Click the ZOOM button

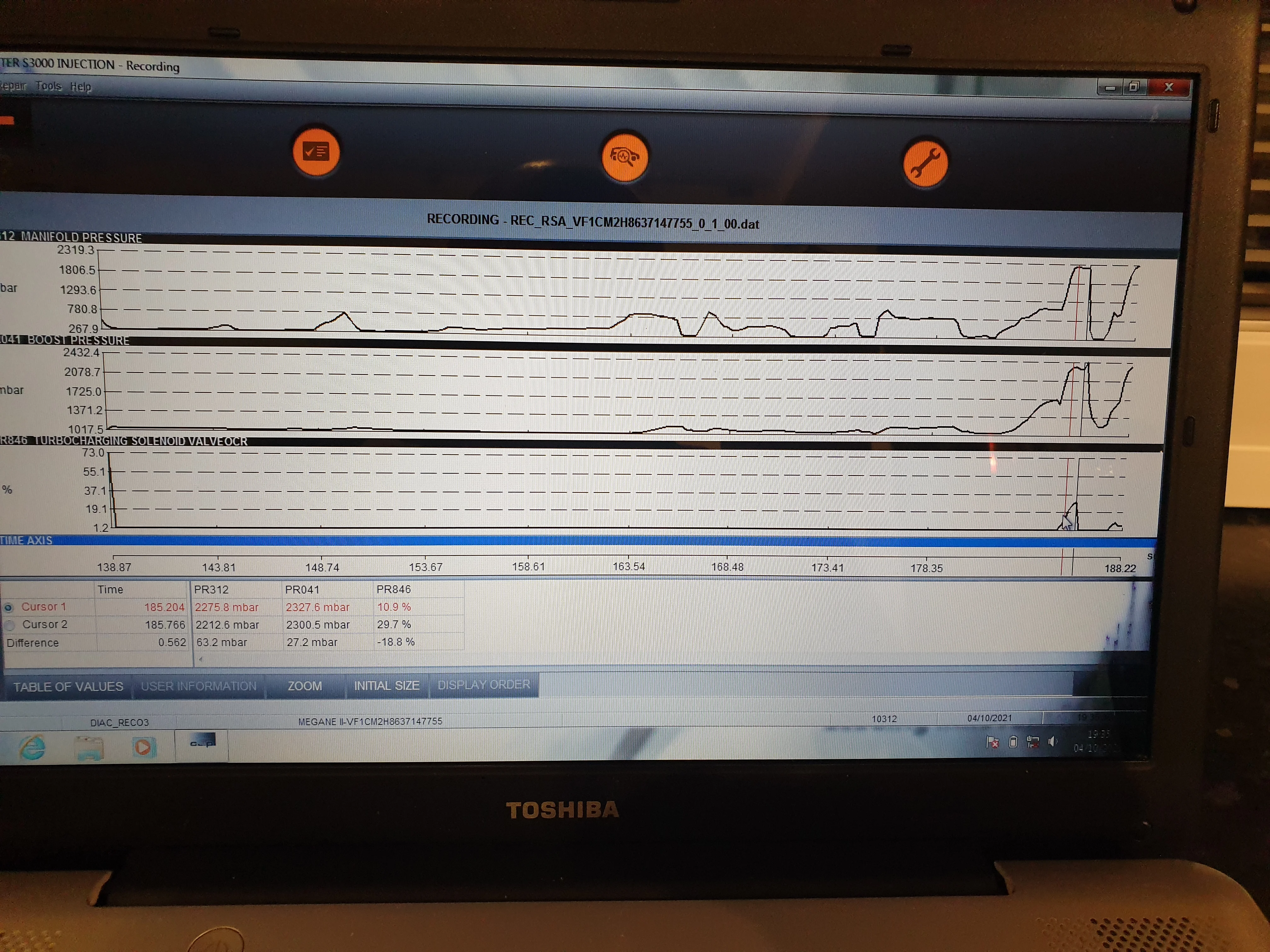point(304,686)
